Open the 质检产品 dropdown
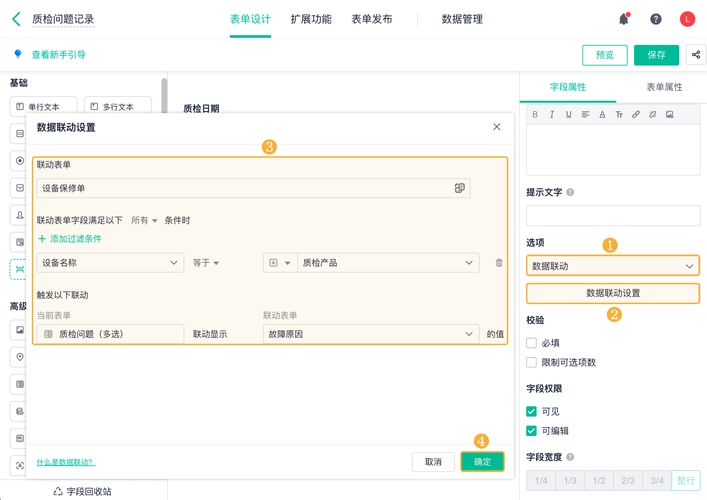 pyautogui.click(x=388, y=262)
